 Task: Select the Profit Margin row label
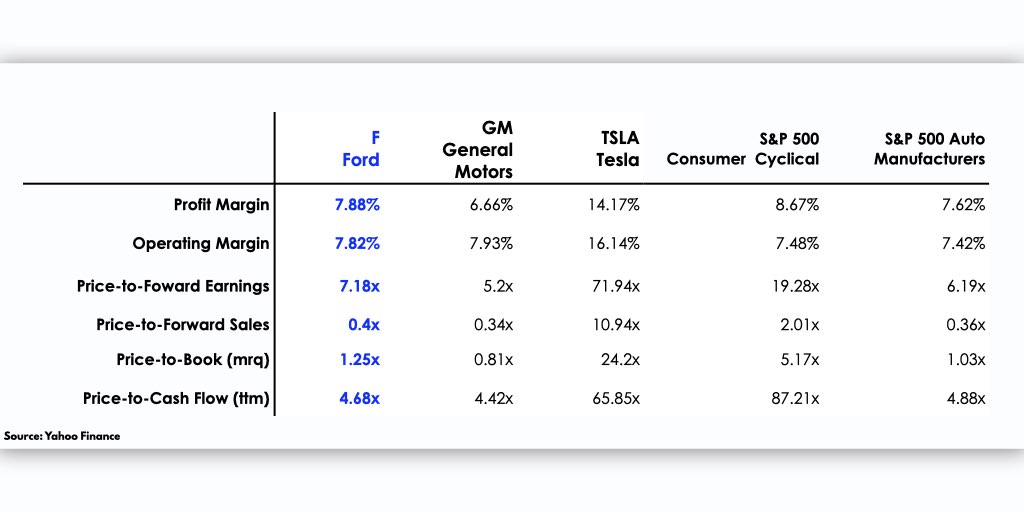tap(221, 205)
